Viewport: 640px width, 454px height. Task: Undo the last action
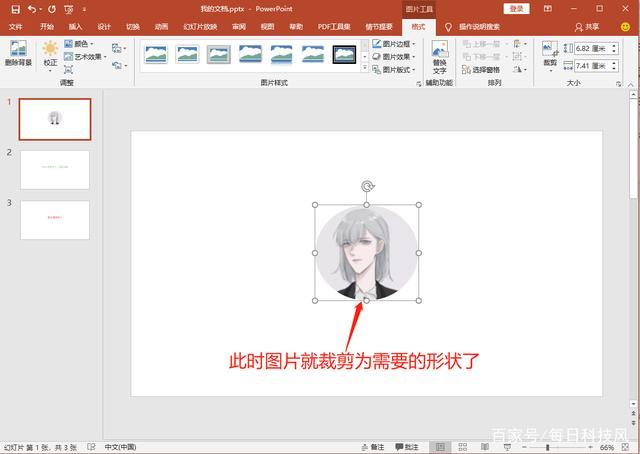point(31,9)
